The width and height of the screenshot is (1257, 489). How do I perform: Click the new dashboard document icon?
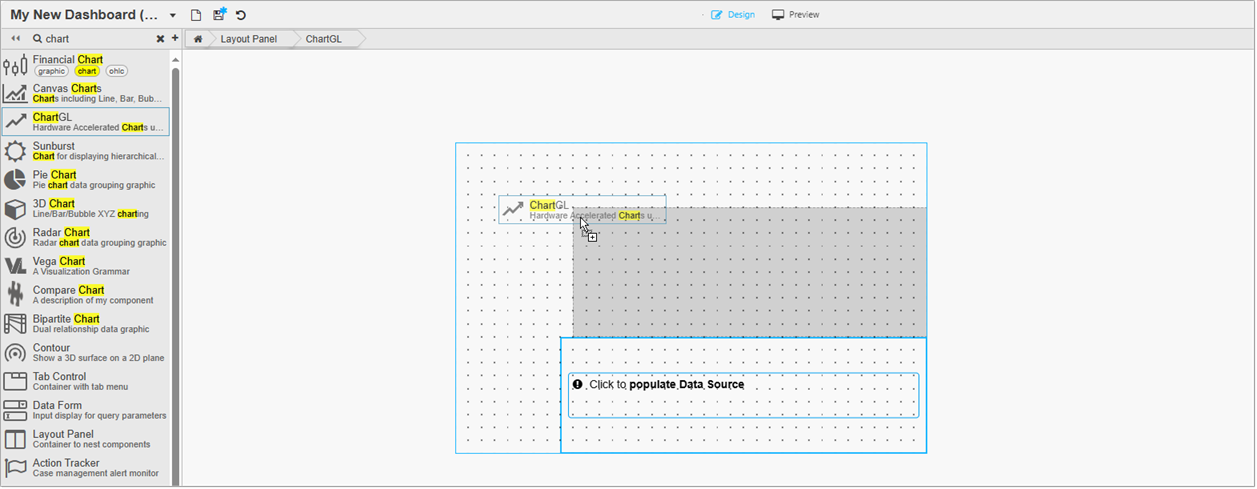point(196,15)
